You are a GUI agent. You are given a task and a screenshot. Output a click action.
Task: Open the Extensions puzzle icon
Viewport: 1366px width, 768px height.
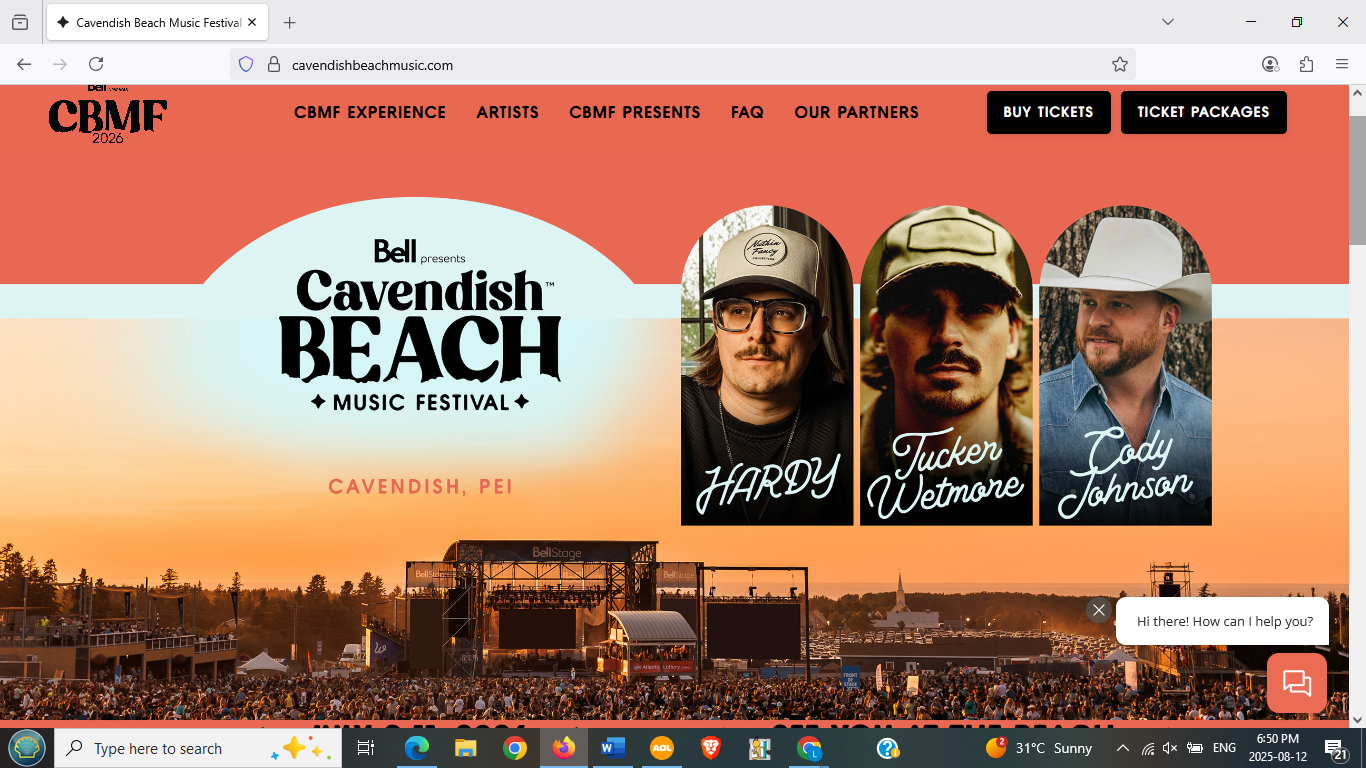tap(1306, 64)
